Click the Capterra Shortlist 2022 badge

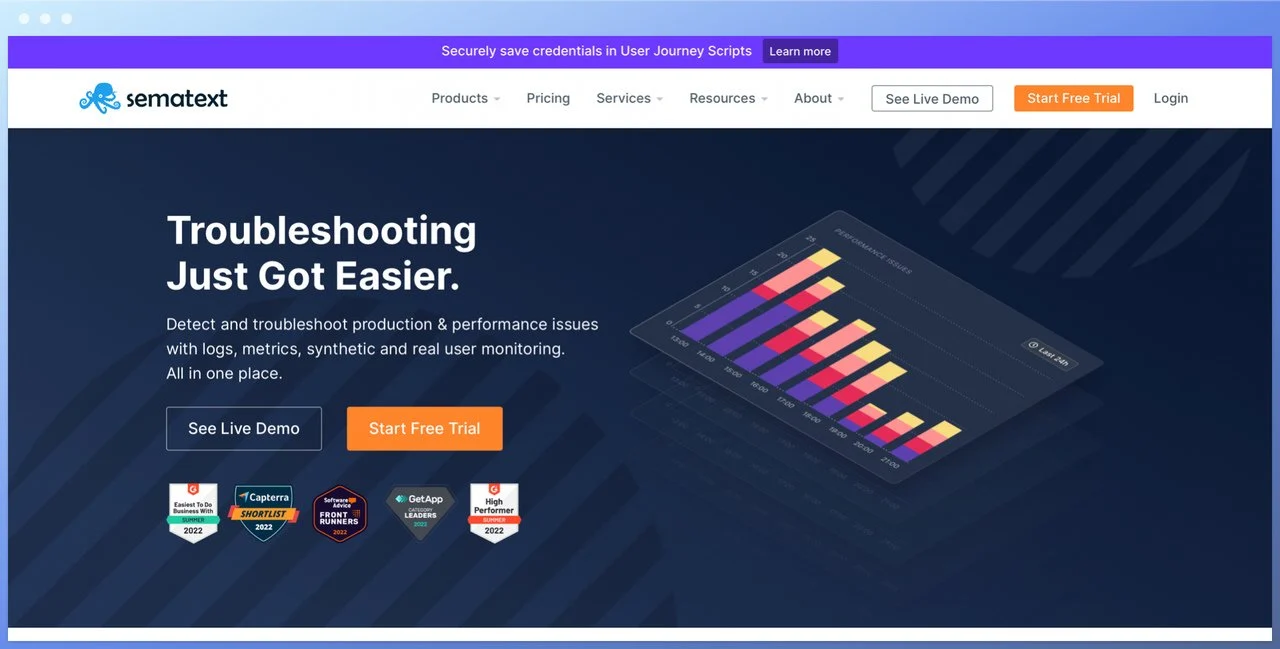point(263,513)
